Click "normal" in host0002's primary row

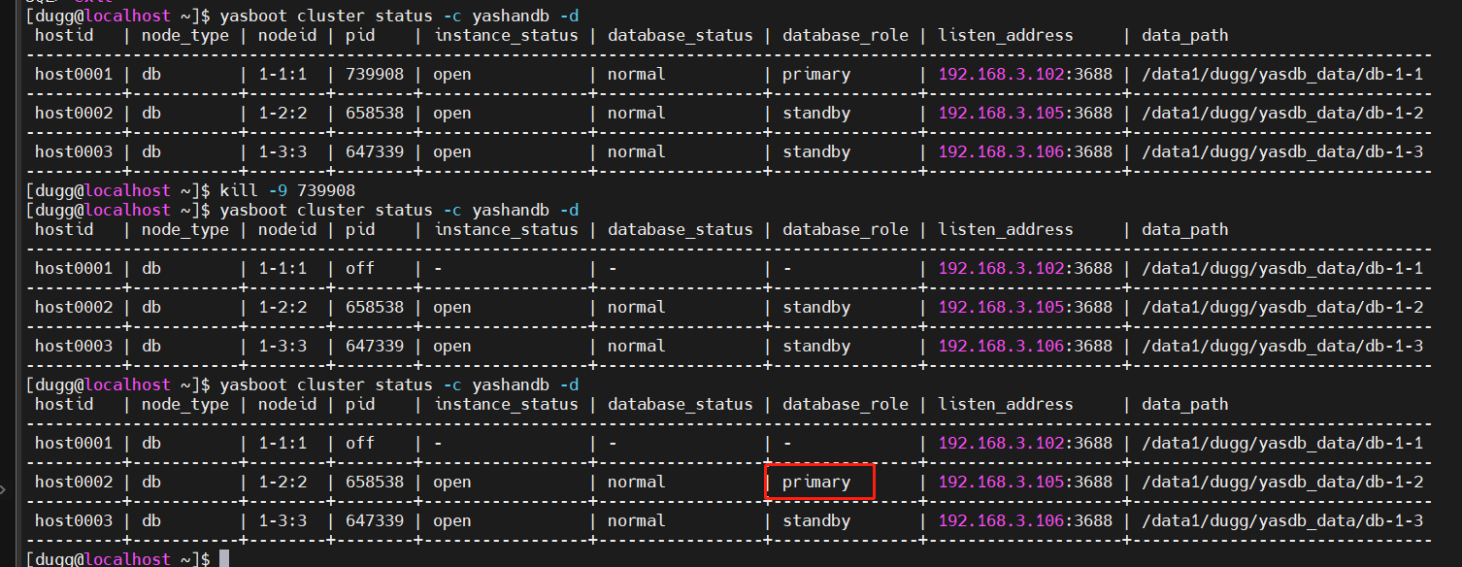pos(636,482)
